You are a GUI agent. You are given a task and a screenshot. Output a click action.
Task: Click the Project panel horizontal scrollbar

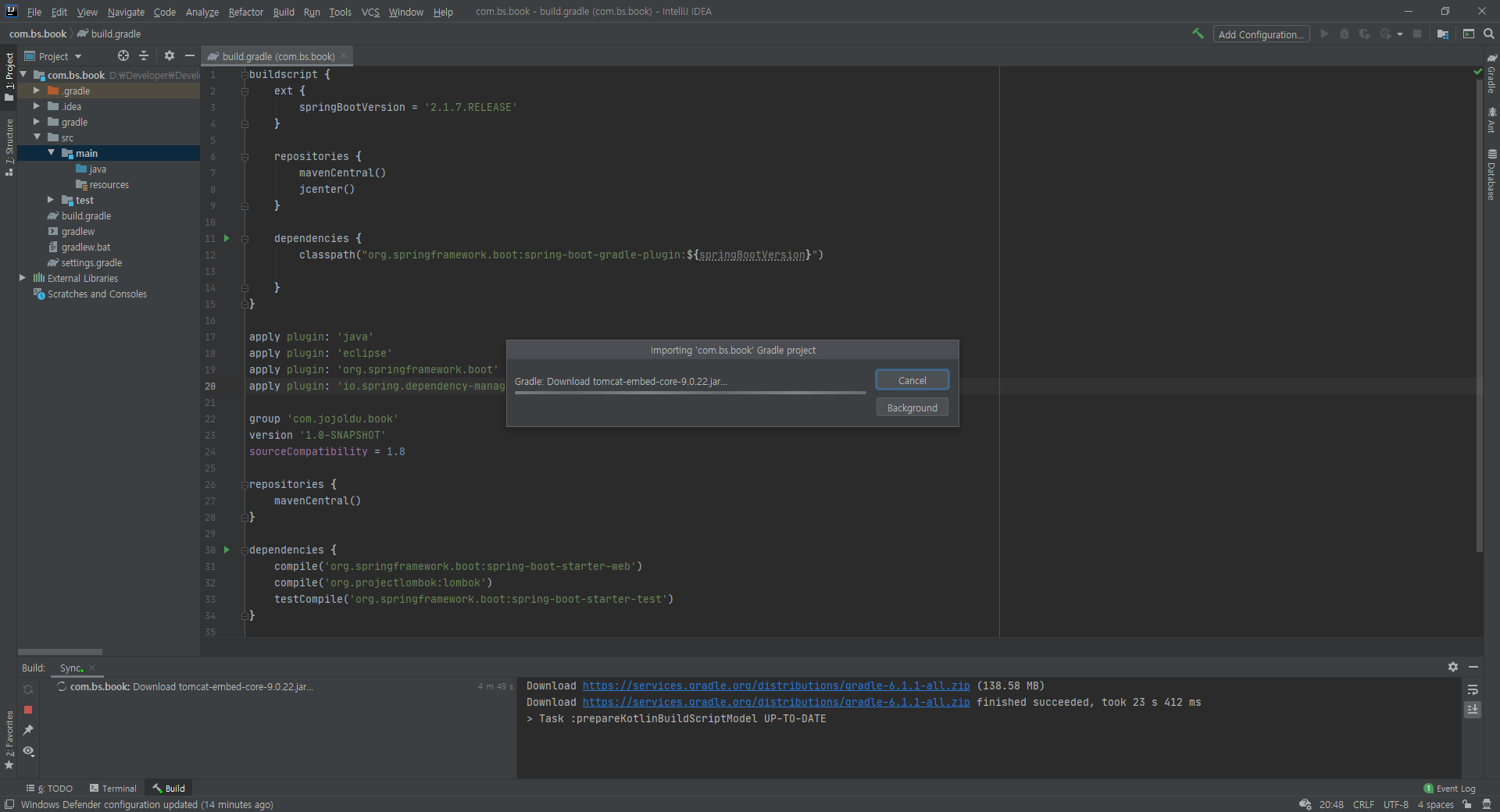[60, 651]
